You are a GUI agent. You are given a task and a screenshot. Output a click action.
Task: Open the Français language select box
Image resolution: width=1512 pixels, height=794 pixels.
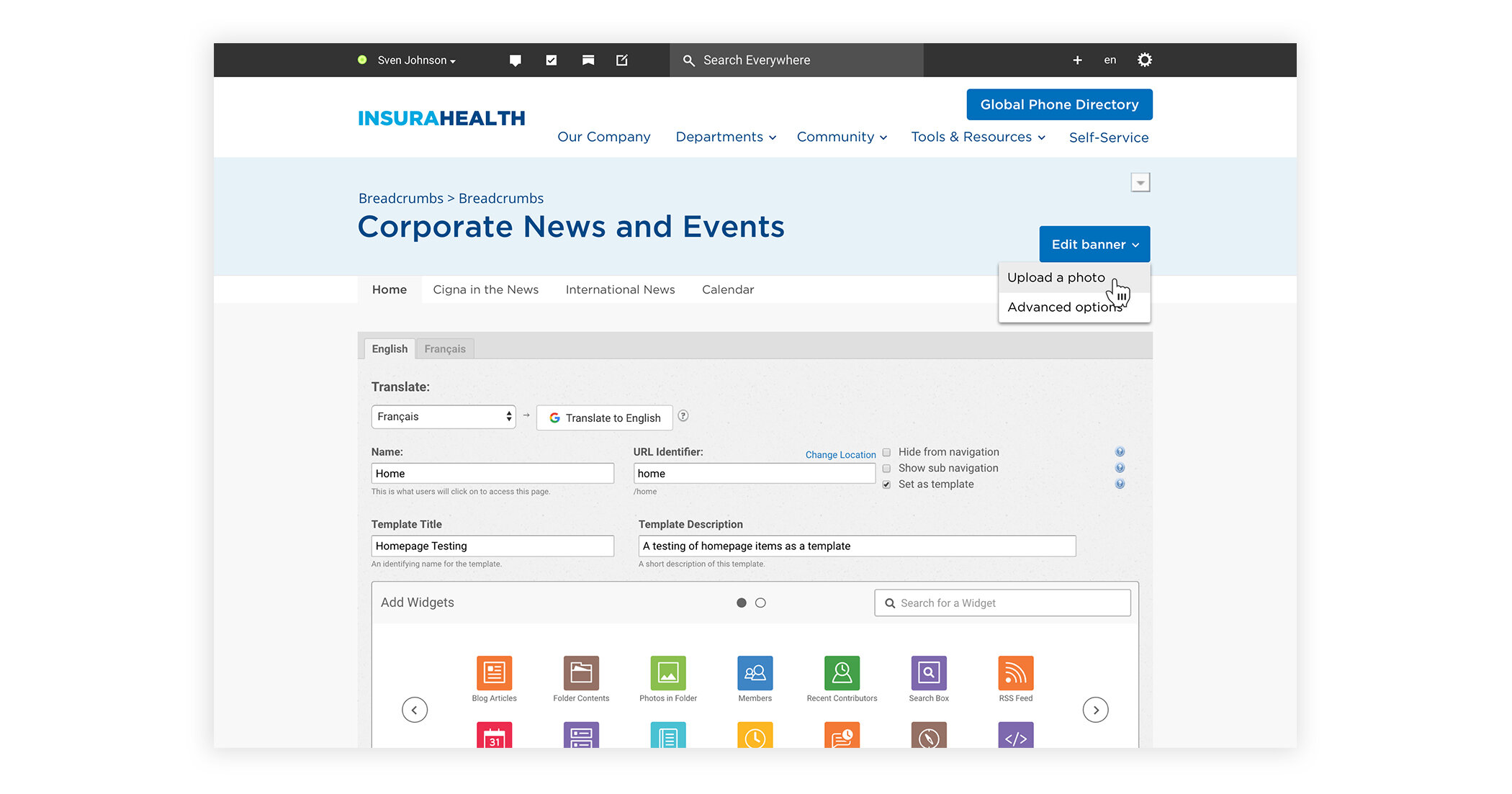click(x=444, y=417)
